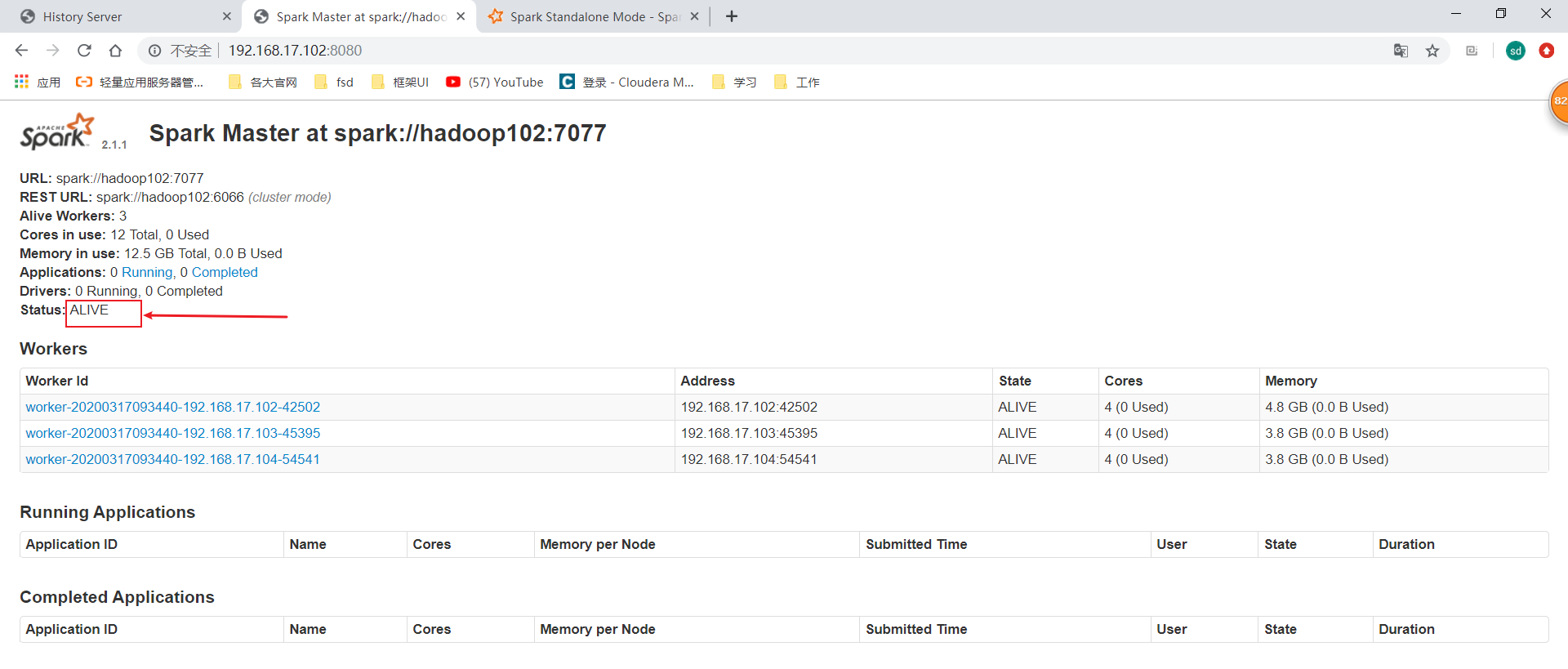Click the Apache Spark logo

tap(57, 132)
